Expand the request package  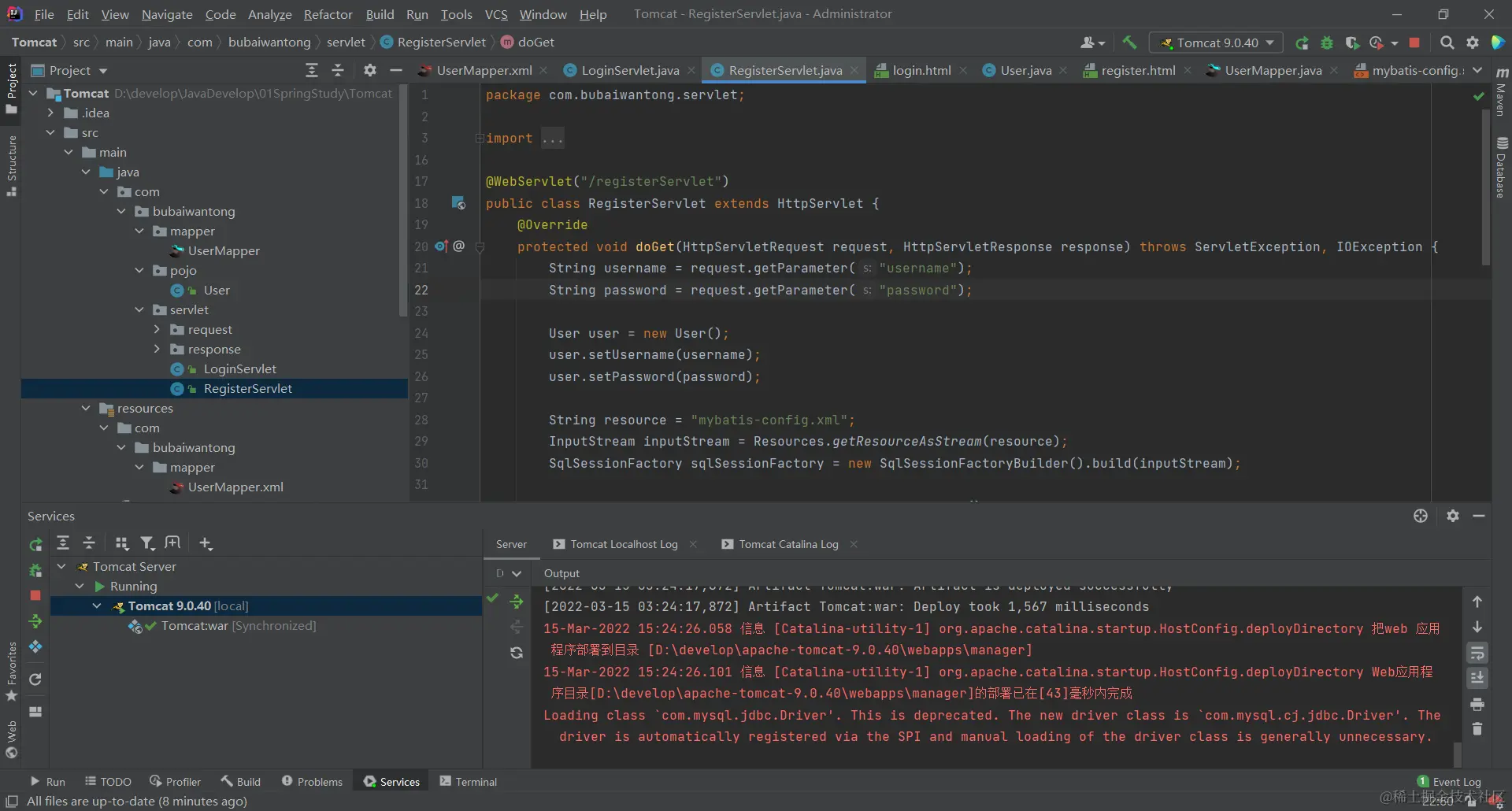pyautogui.click(x=157, y=330)
